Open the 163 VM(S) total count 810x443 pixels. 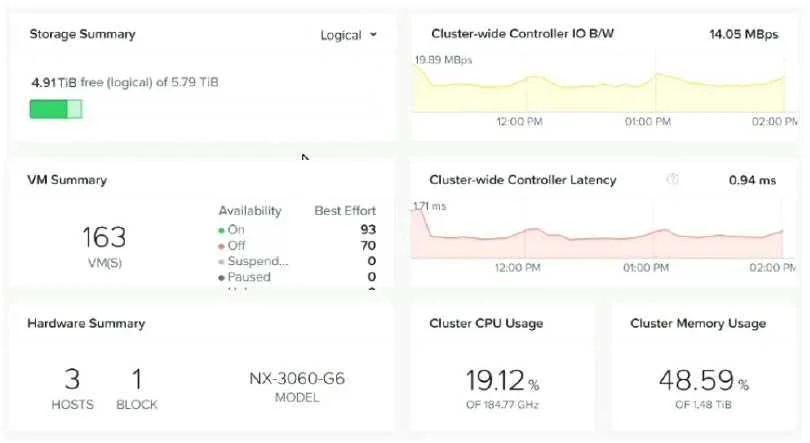tap(104, 246)
